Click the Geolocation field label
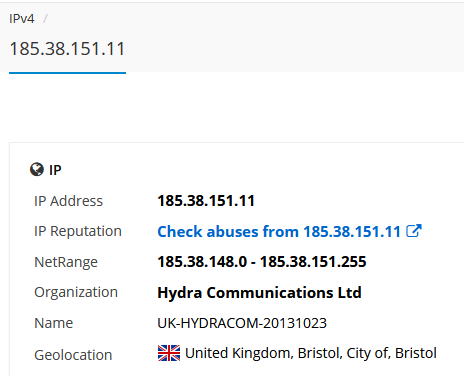Viewport: 464px width, 376px height. (73, 355)
